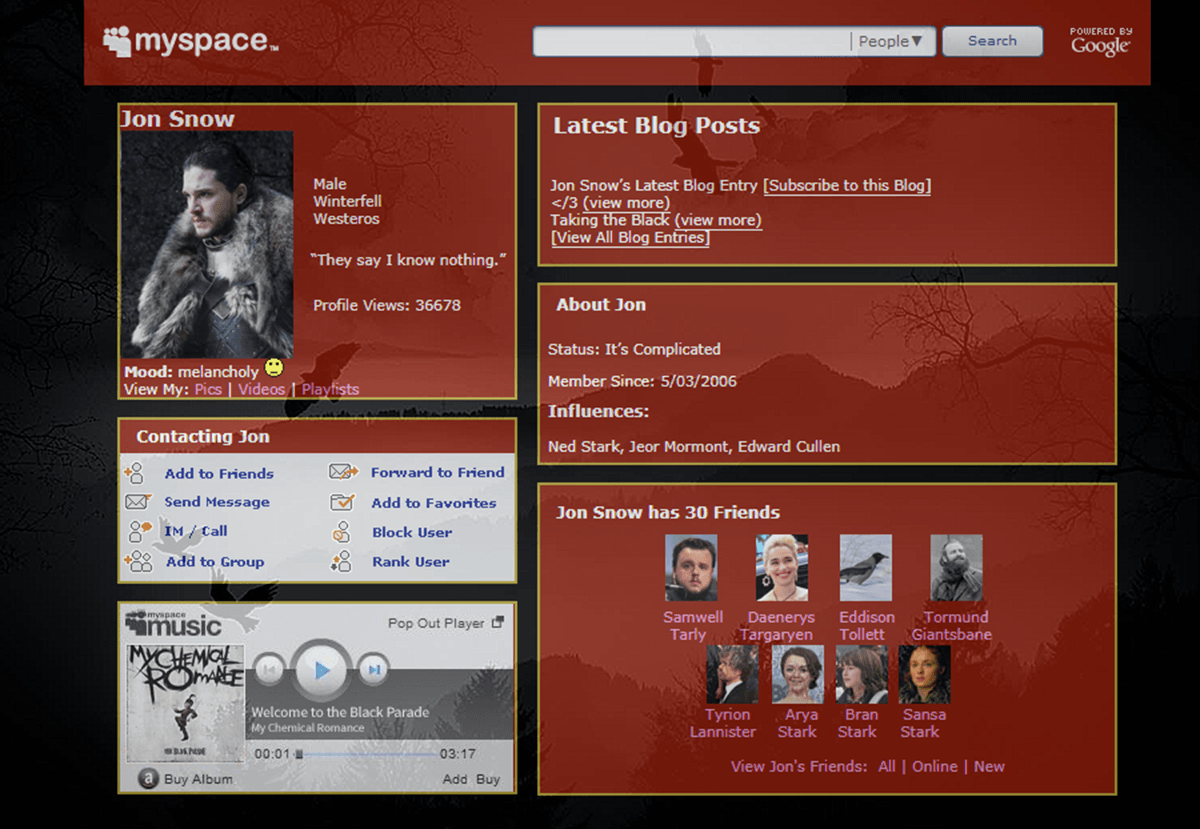Click in the search text field
This screenshot has height=829, width=1200.
(690, 41)
